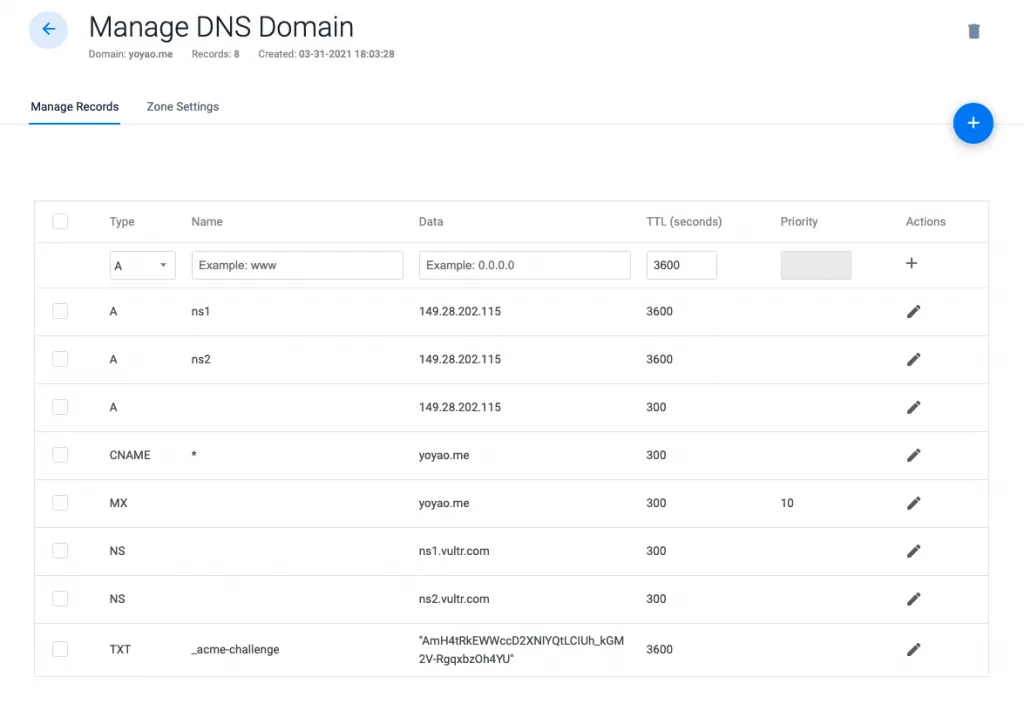The height and width of the screenshot is (704, 1024).
Task: Select the checkbox for the ns1 record
Action: point(60,311)
